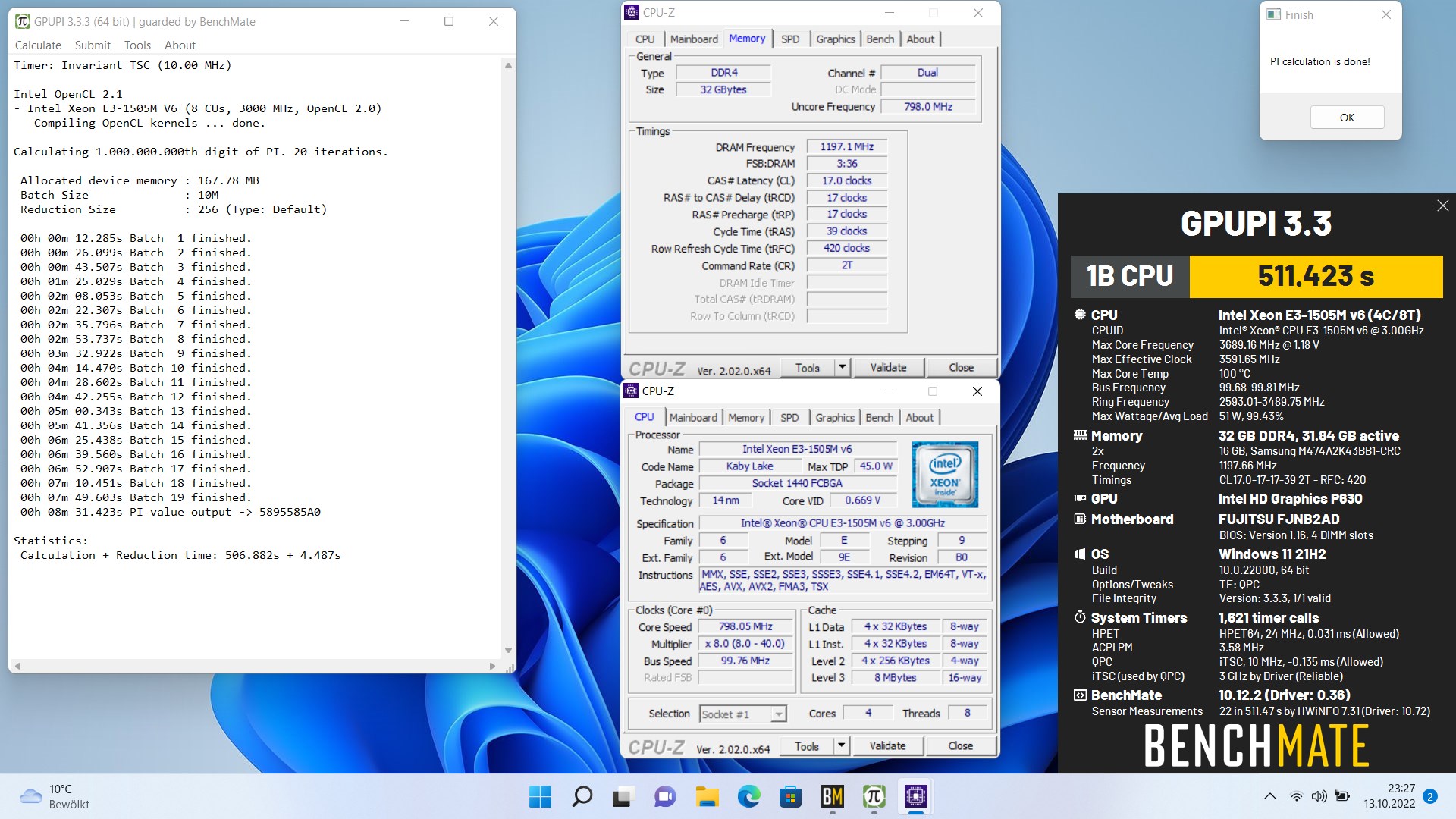This screenshot has width=1456, height=819.
Task: Select Graphics tab in lower CPU-Z
Action: [835, 417]
